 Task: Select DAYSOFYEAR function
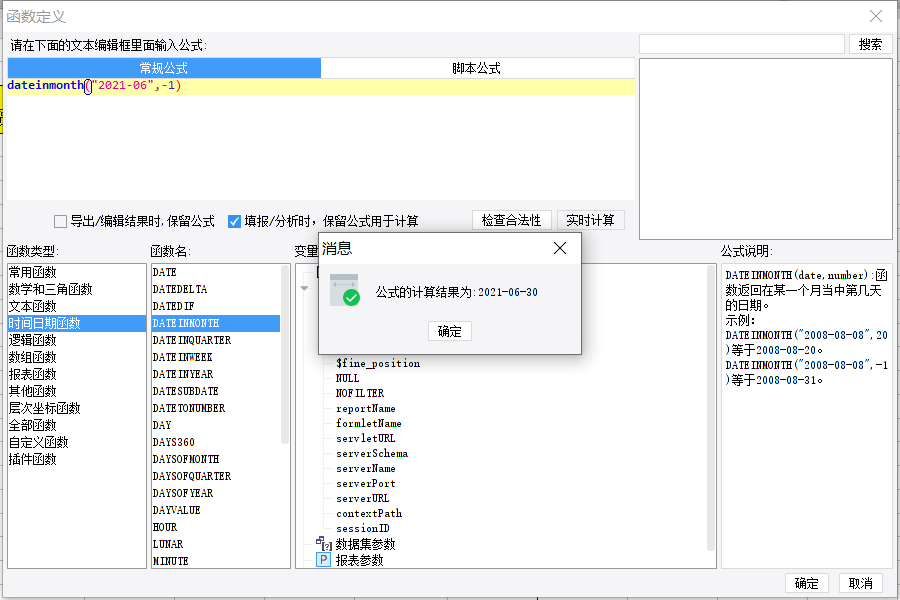point(216,493)
